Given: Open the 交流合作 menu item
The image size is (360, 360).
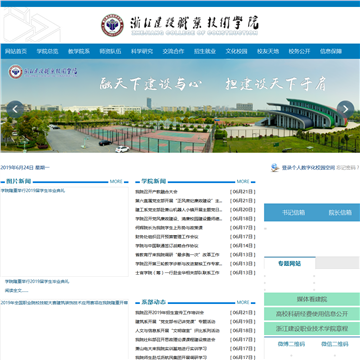Looking at the screenshot, I should tap(173, 51).
